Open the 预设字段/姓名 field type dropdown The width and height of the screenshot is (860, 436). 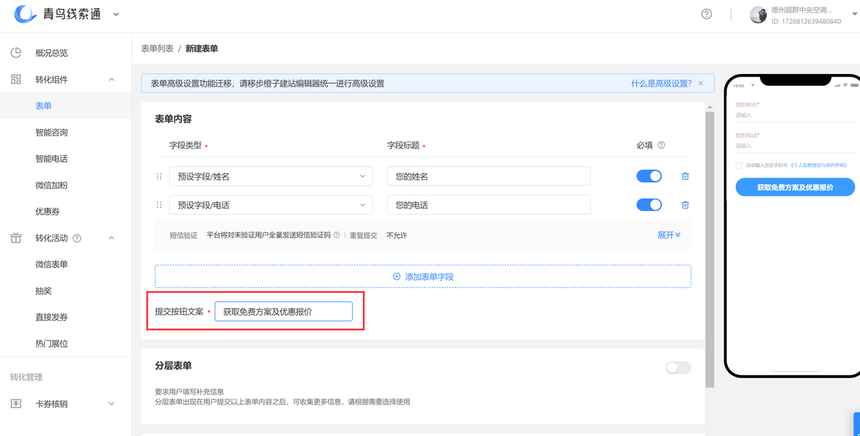click(x=270, y=176)
